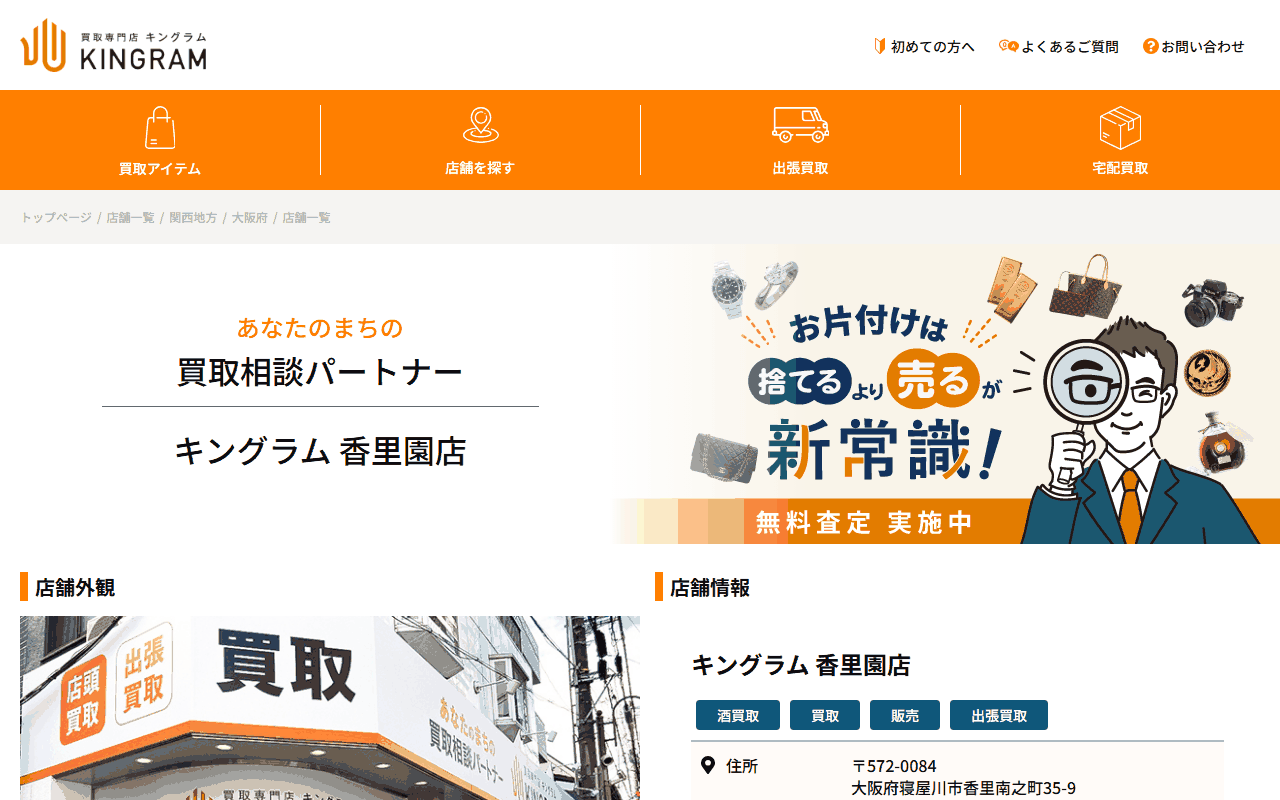
Task: Click the shopping bag icon above 買取アイテム
Action: coord(160,128)
